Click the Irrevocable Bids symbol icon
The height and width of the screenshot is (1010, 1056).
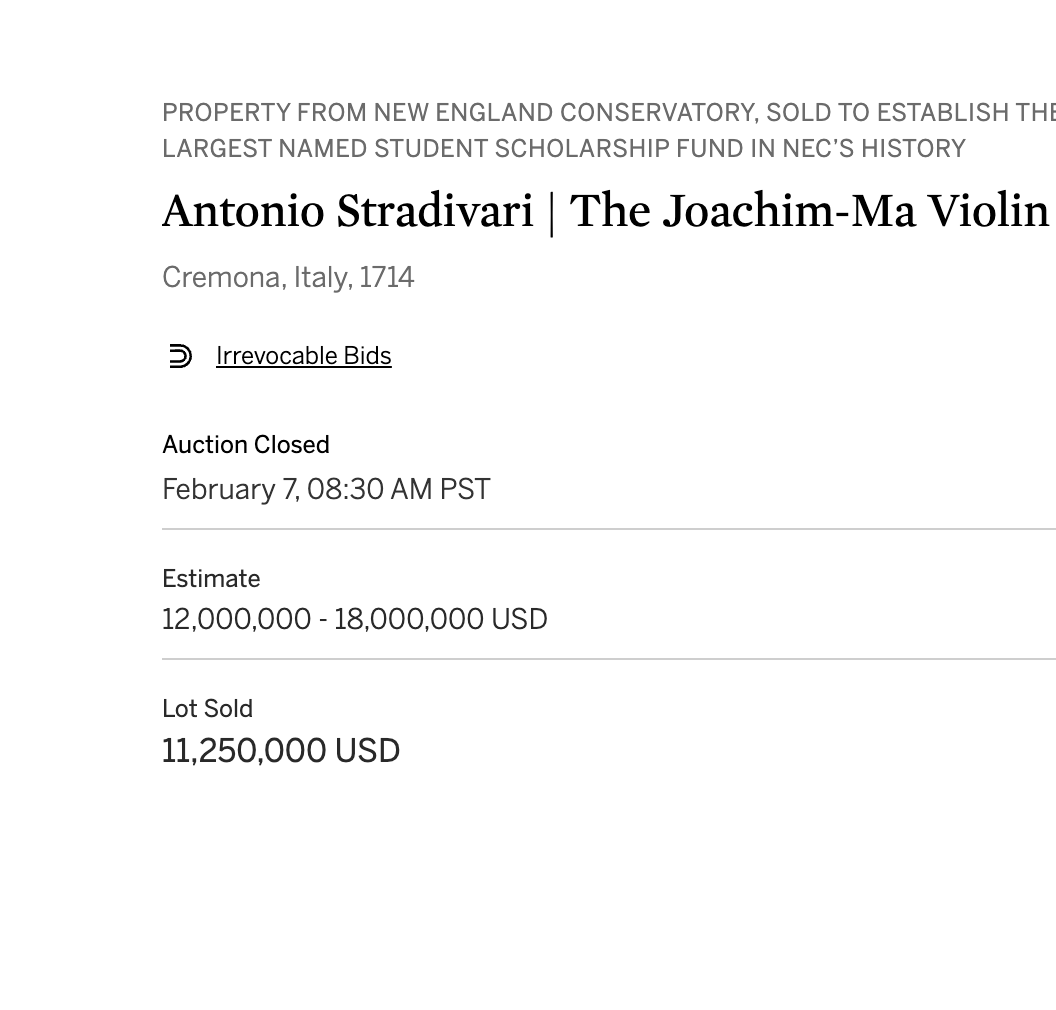point(180,356)
